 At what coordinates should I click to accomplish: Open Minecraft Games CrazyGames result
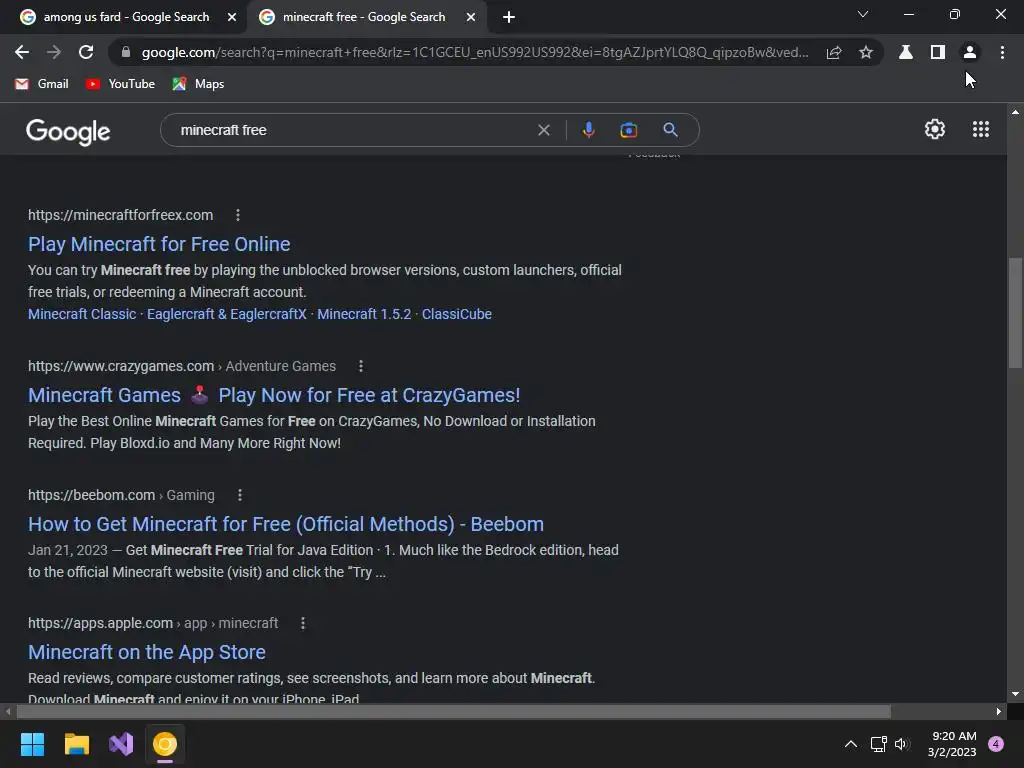(x=274, y=395)
